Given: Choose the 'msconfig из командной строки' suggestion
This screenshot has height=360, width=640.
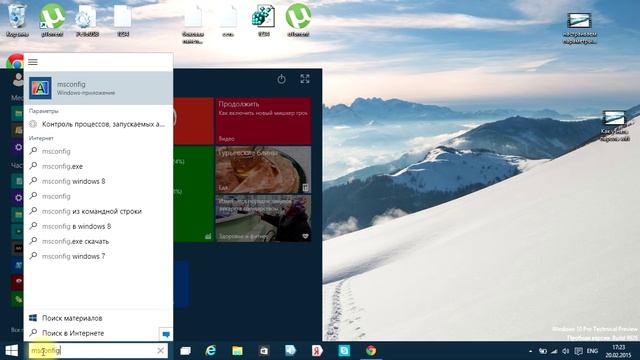Looking at the screenshot, I should coord(98,211).
